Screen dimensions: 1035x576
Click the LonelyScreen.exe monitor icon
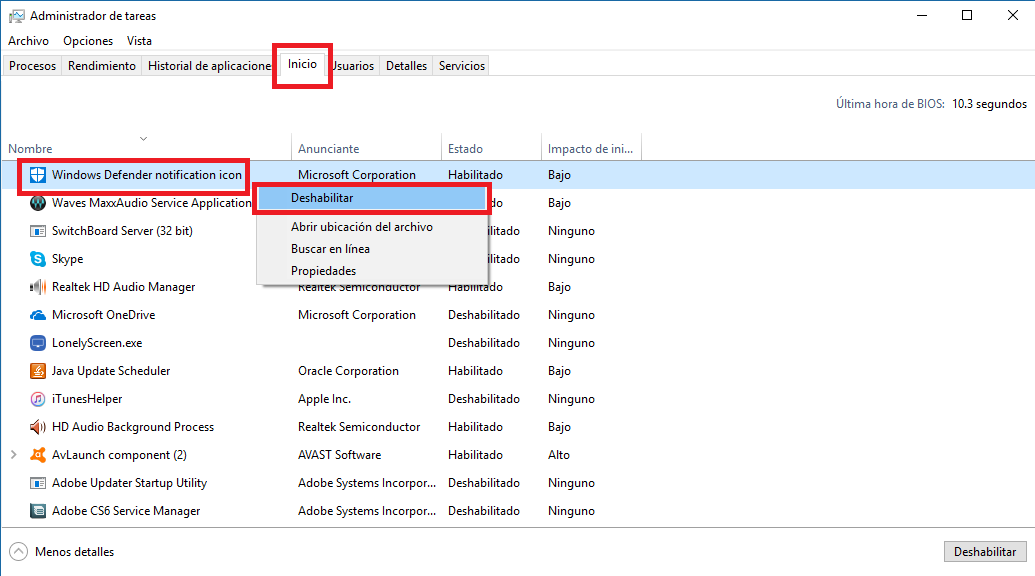[x=38, y=343]
